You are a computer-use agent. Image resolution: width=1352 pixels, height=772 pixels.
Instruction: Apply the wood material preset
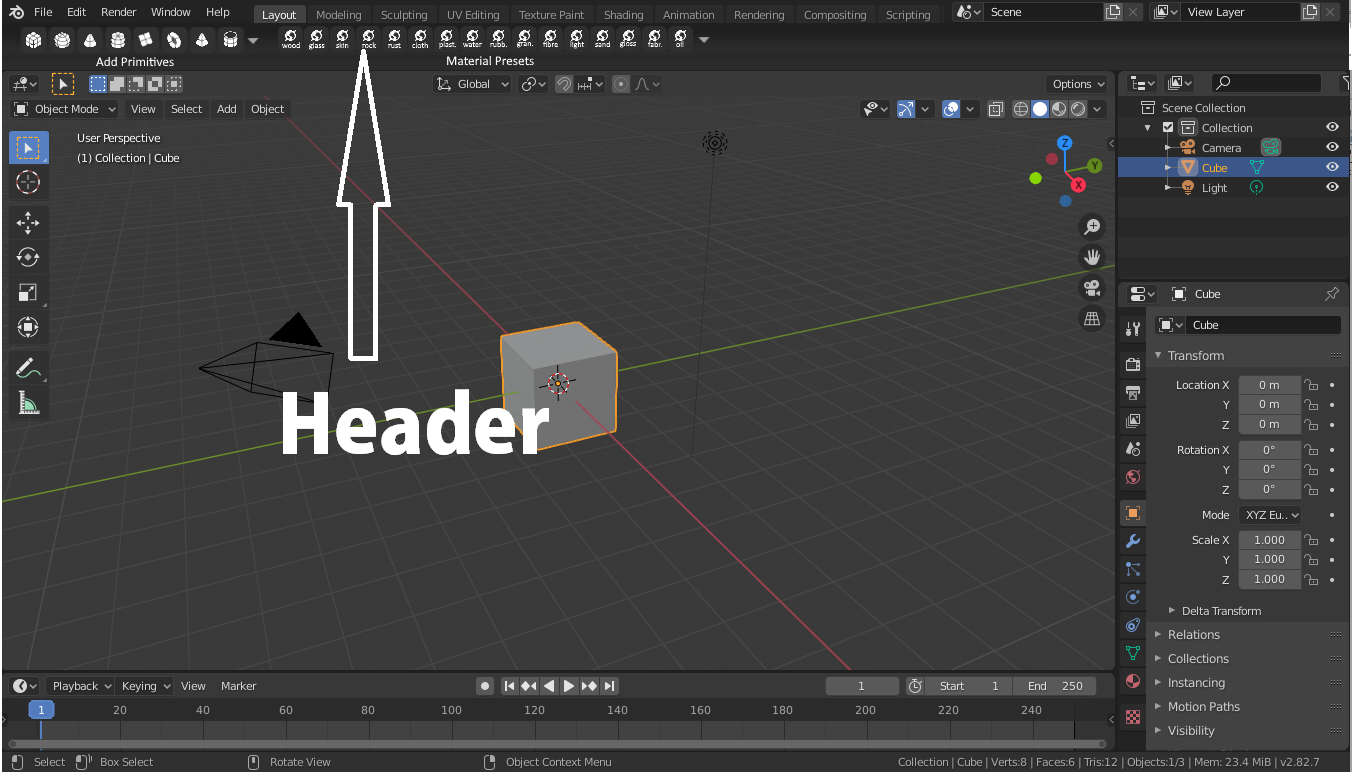coord(291,39)
